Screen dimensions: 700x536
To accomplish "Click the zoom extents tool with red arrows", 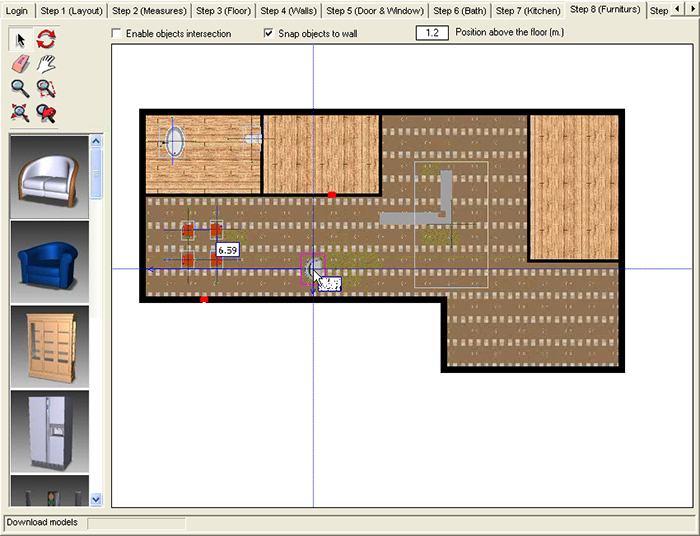I will pyautogui.click(x=20, y=112).
